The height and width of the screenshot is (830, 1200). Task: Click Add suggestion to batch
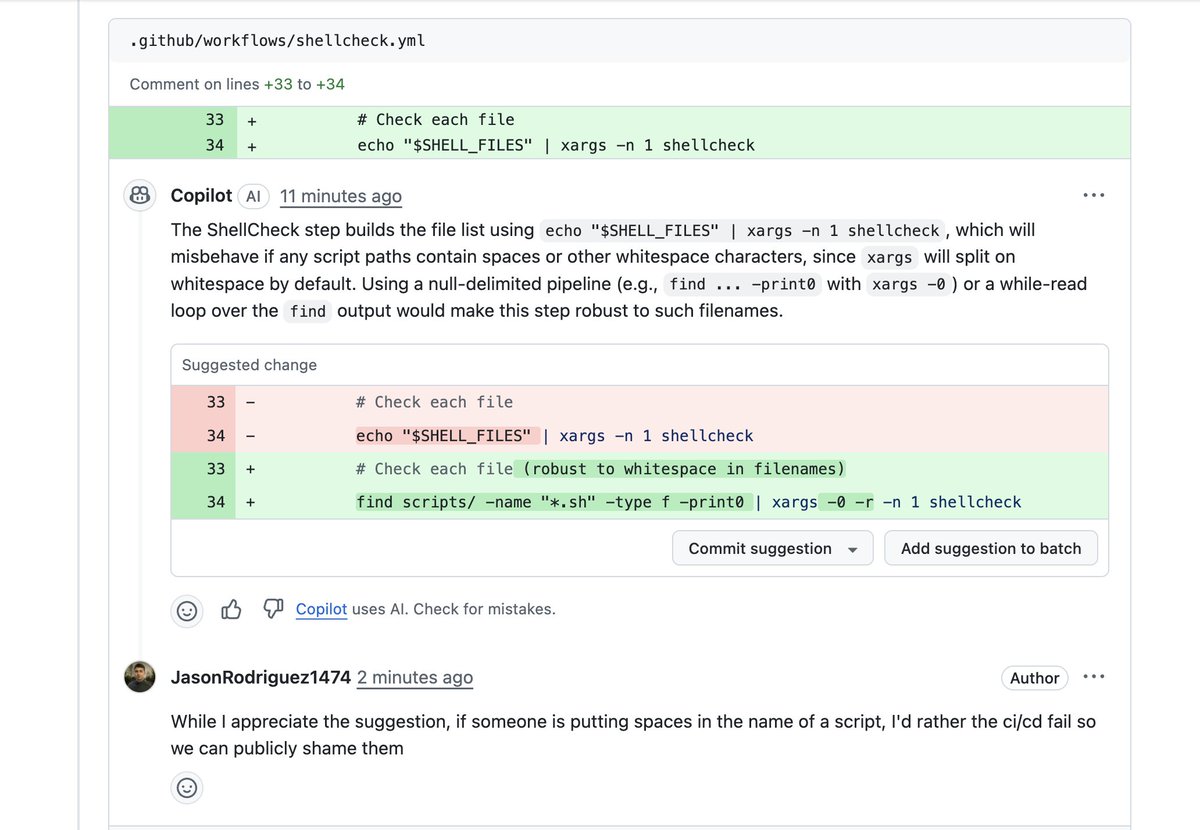[x=991, y=548]
